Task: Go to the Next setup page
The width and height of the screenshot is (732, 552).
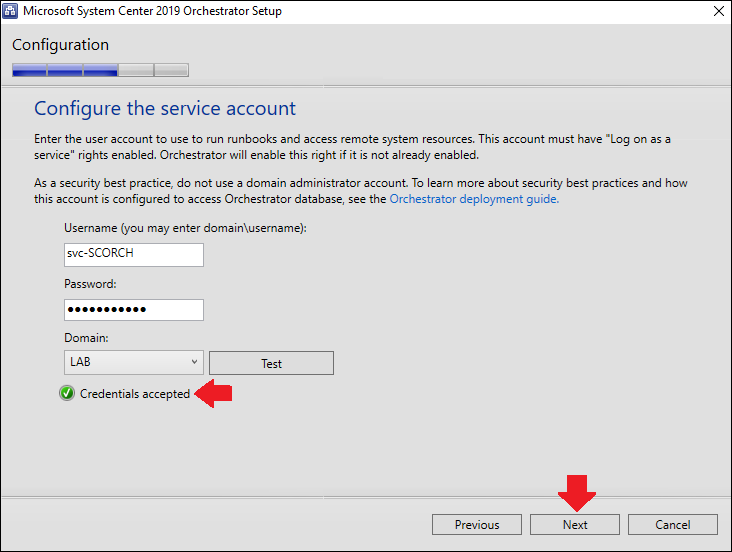Action: coord(575,524)
